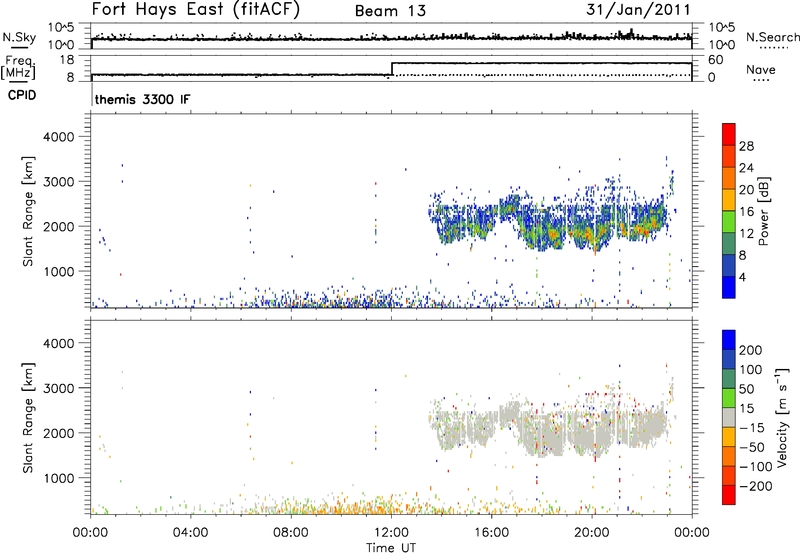This screenshot has height=554, width=800.
Task: Click the "28" label on Power color bar
Action: coord(746,146)
